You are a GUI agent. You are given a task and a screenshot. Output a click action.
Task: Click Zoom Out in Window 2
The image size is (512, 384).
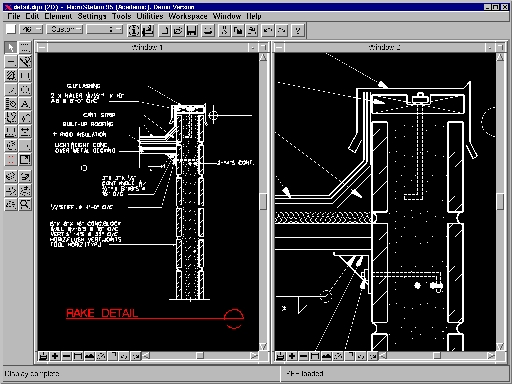click(x=303, y=356)
